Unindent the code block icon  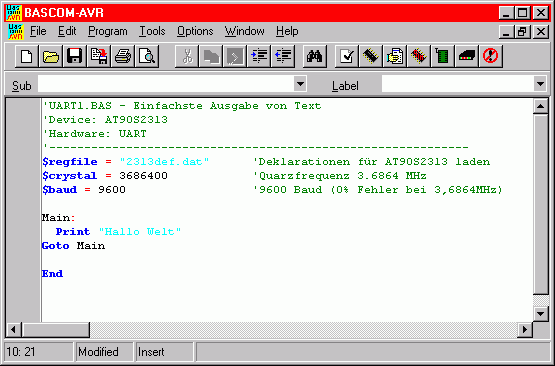pos(283,56)
